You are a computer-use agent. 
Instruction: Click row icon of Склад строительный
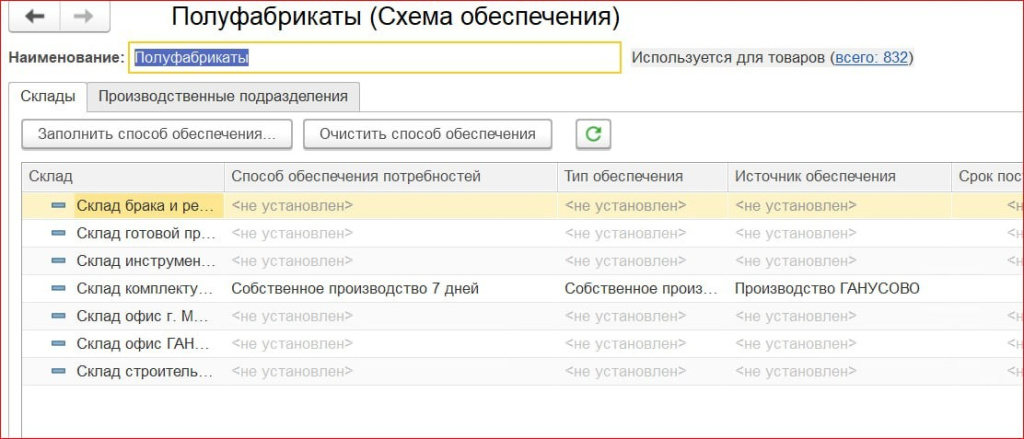click(x=58, y=372)
